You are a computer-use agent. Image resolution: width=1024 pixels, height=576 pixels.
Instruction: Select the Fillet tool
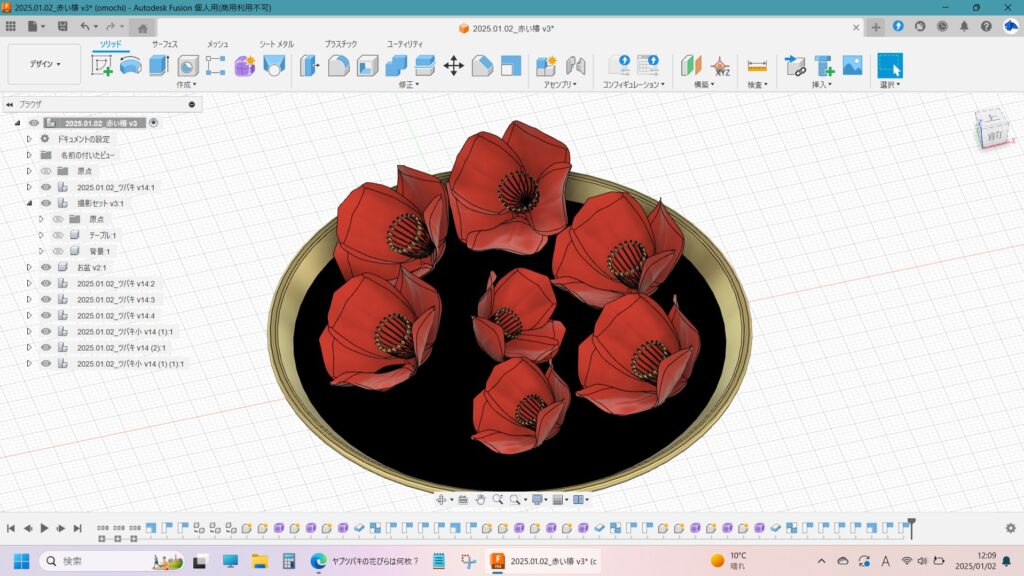coord(339,66)
